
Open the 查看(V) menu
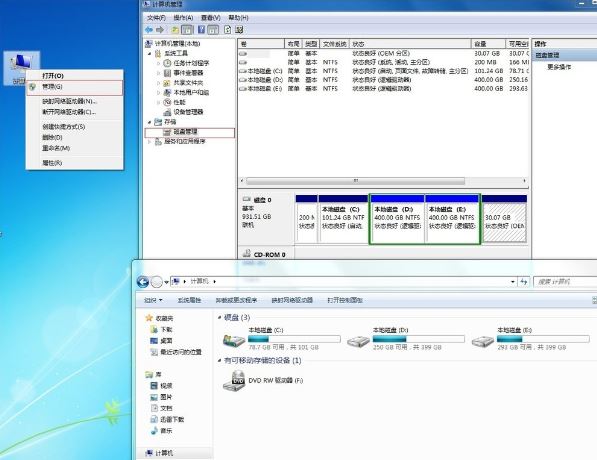tap(211, 18)
